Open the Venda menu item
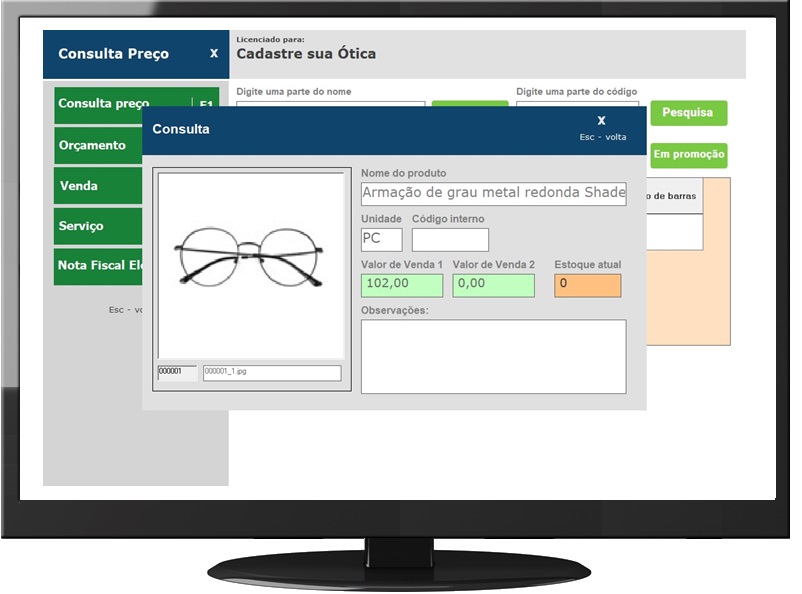 [80, 186]
